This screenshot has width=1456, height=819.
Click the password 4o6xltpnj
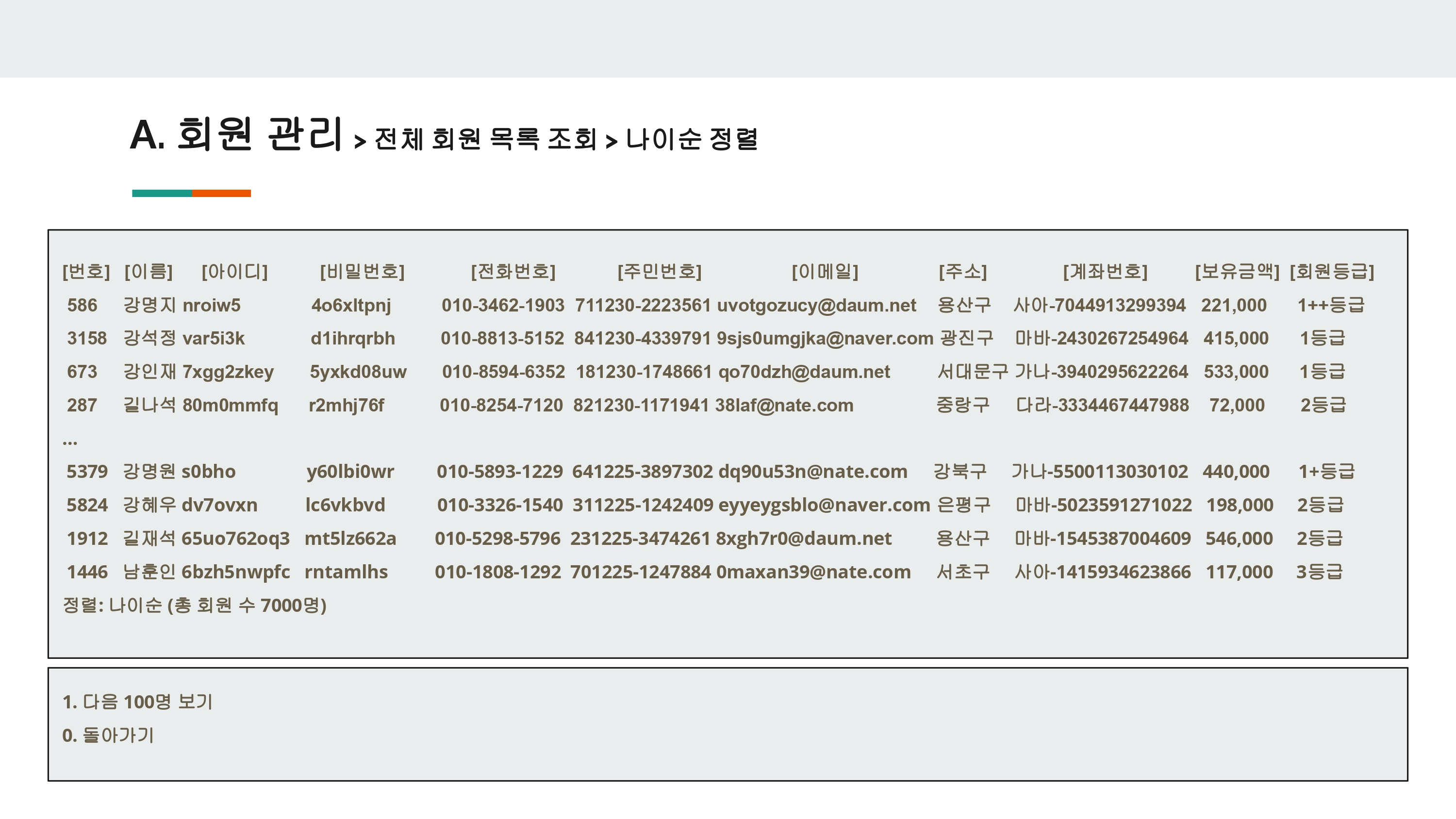[351, 306]
